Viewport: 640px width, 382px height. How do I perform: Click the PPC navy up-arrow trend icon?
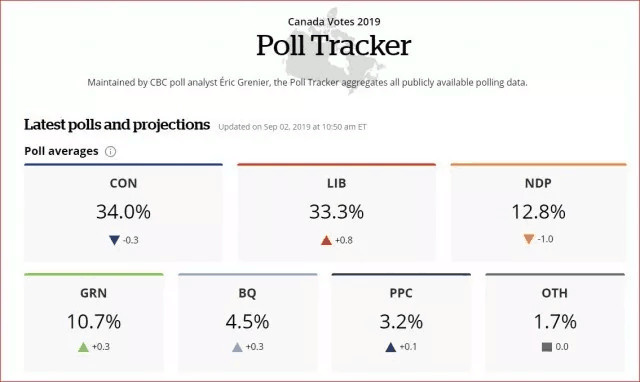(391, 347)
